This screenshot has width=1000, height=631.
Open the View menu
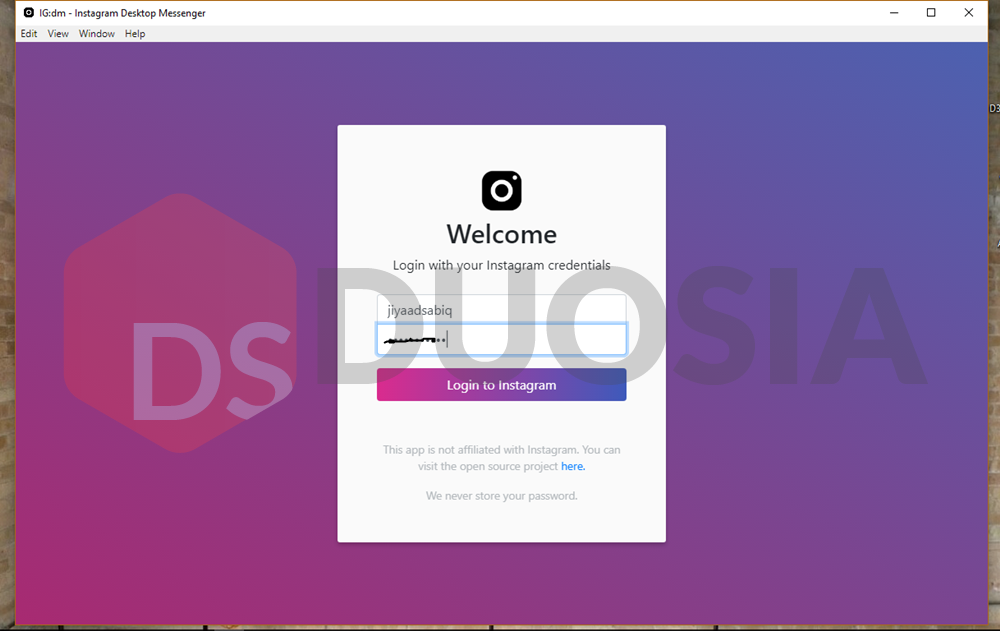point(57,34)
